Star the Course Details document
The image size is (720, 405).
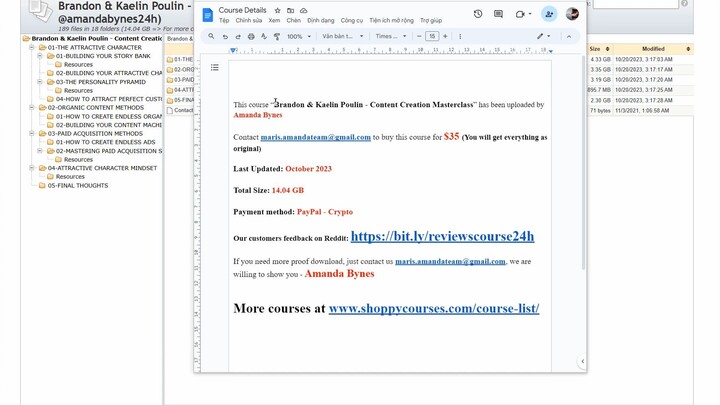click(275, 10)
